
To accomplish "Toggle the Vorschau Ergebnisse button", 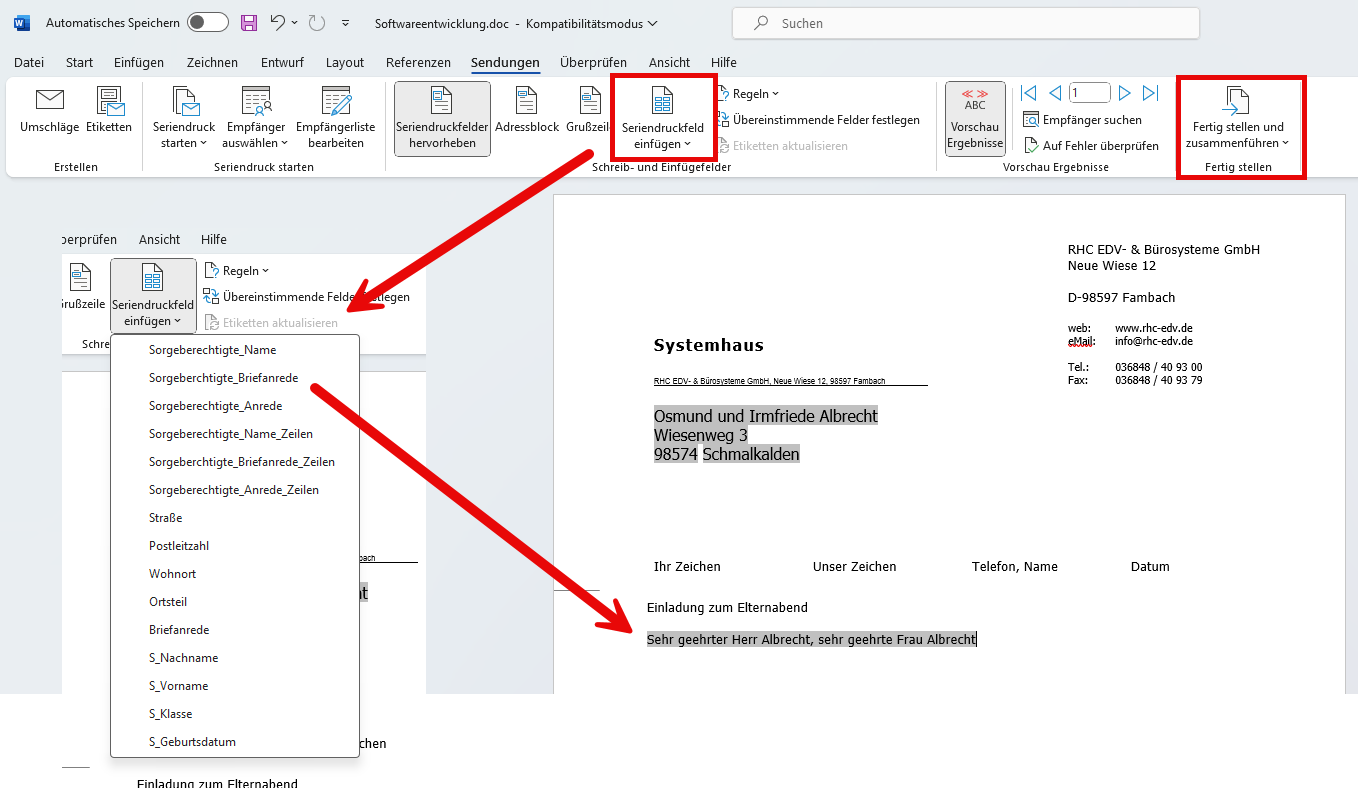I will (975, 119).
